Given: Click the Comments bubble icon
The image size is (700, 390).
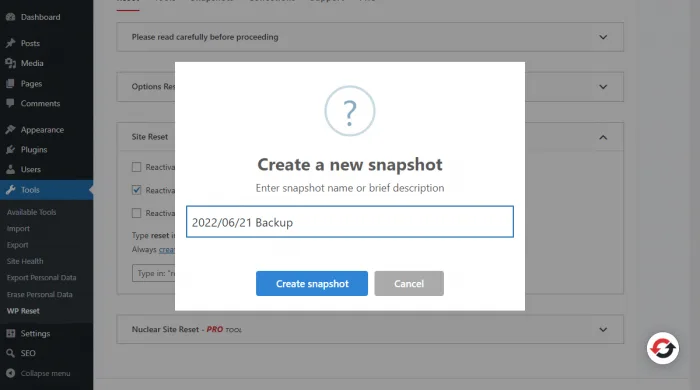Looking at the screenshot, I should click(11, 104).
